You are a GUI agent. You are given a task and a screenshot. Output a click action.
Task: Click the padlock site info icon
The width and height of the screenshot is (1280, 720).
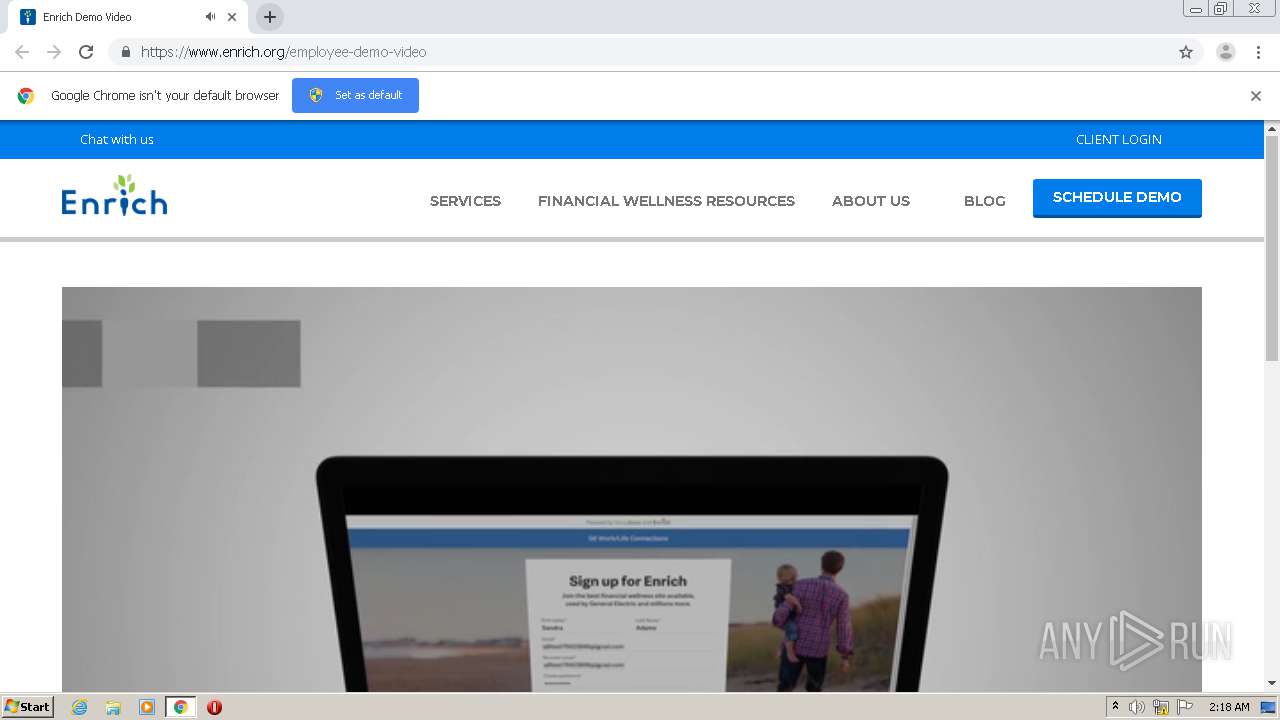tap(125, 52)
